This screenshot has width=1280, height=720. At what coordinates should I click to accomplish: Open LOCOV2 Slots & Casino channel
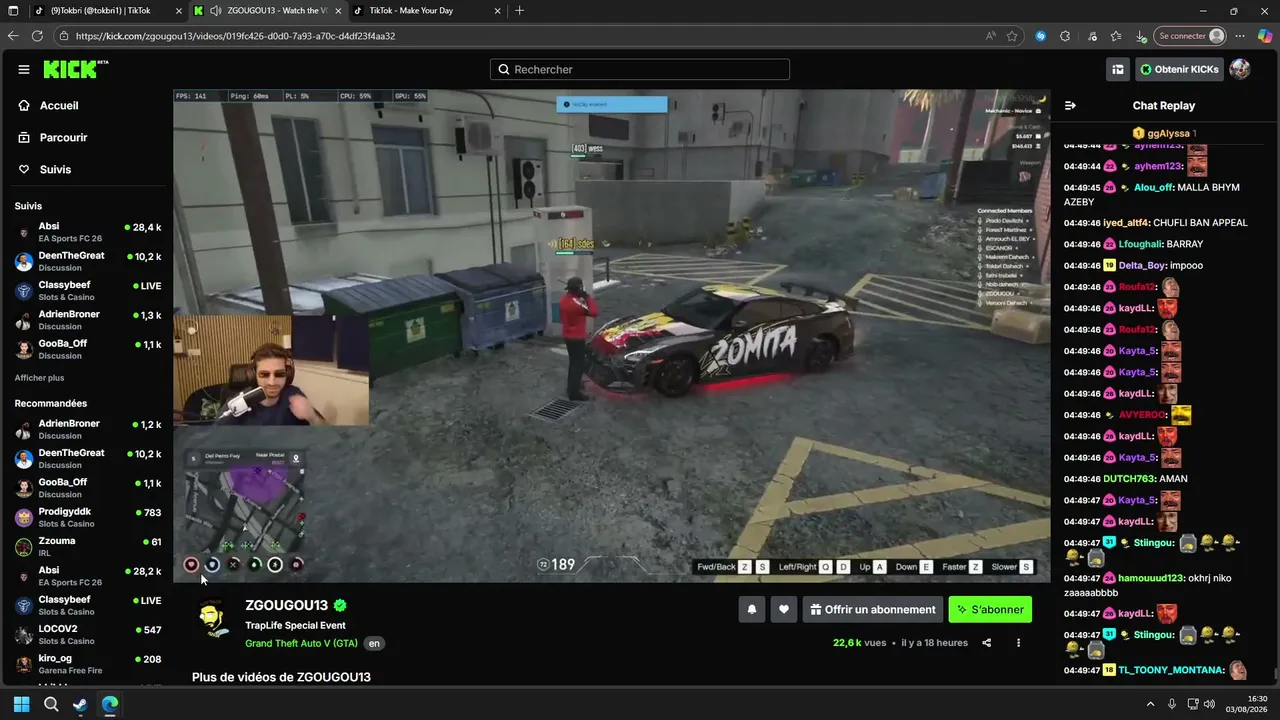pyautogui.click(x=88, y=634)
